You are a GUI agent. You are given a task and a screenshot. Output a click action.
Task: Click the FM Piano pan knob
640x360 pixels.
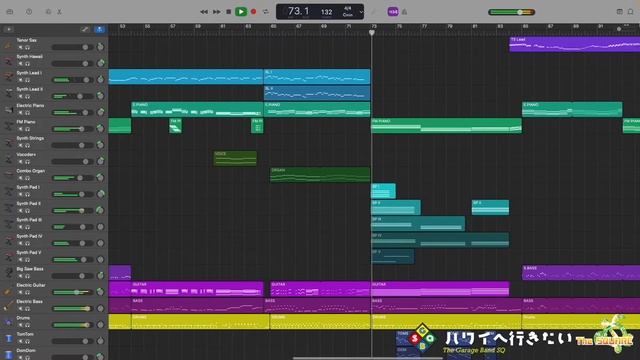[100, 129]
